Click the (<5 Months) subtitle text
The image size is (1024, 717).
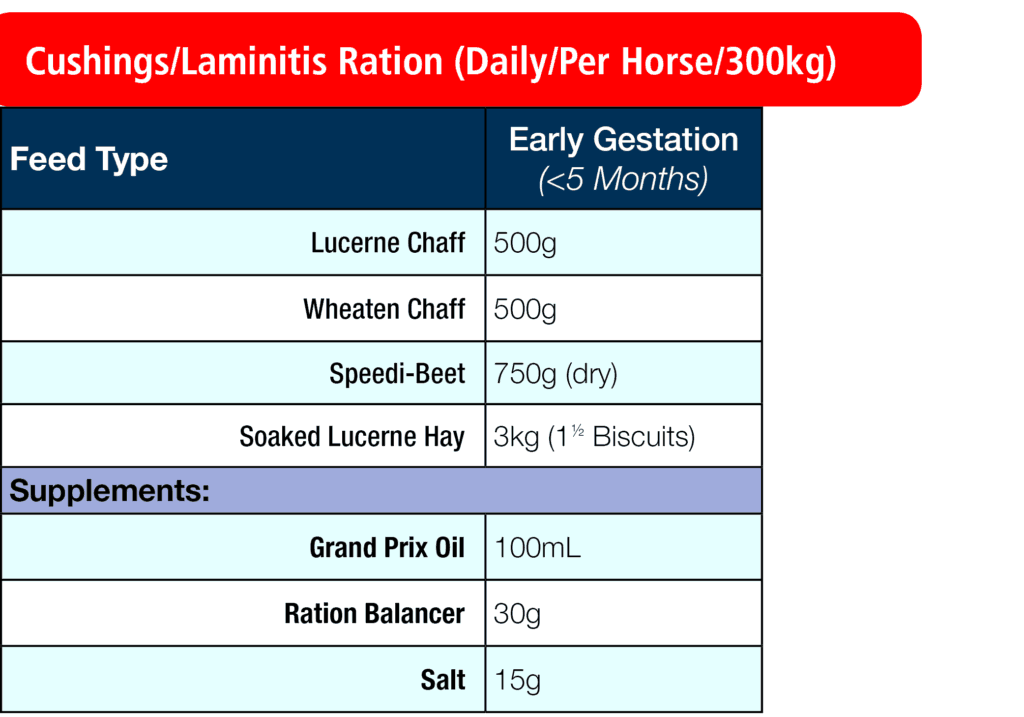click(623, 180)
